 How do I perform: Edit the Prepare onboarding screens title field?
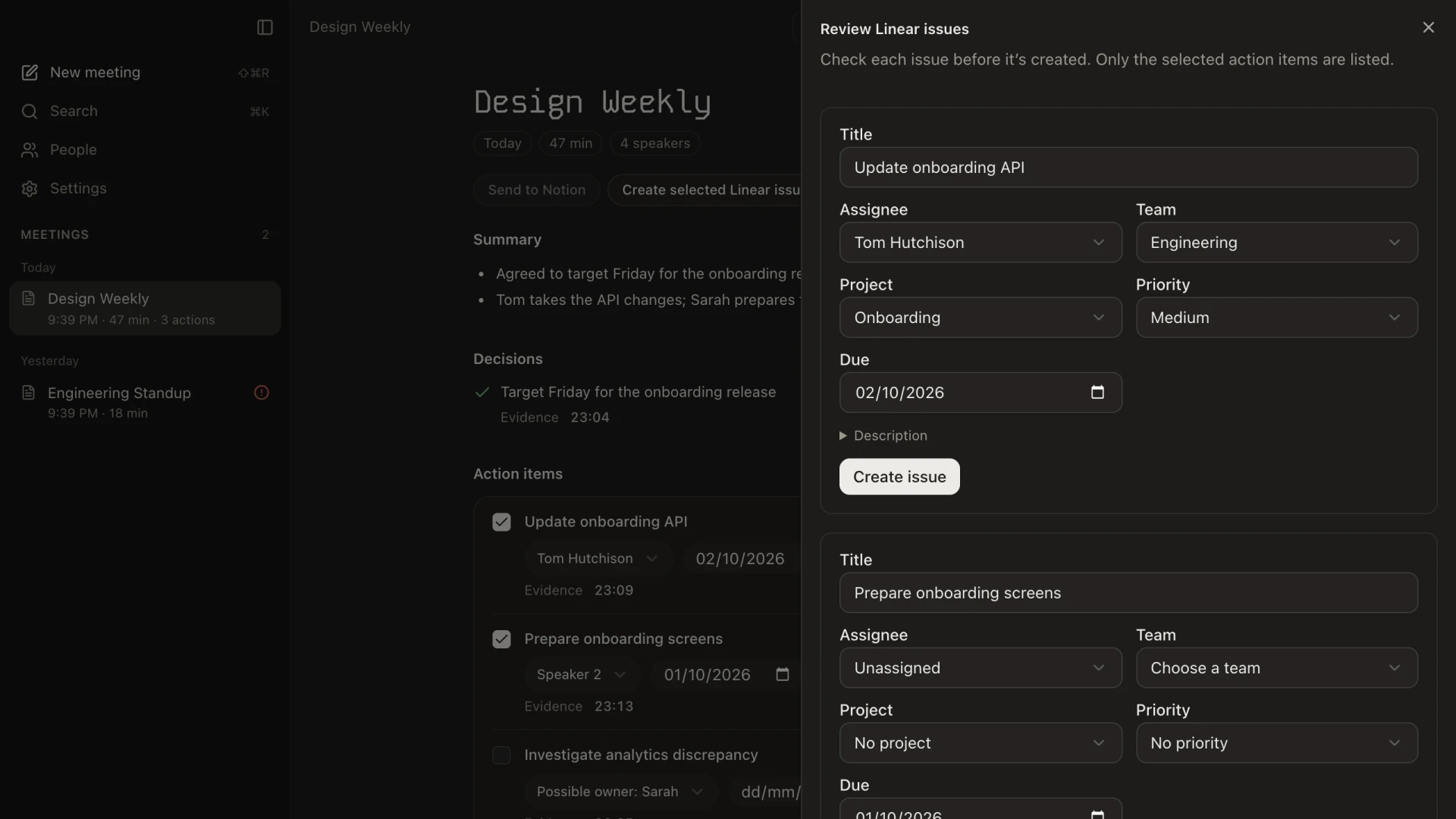[1128, 592]
